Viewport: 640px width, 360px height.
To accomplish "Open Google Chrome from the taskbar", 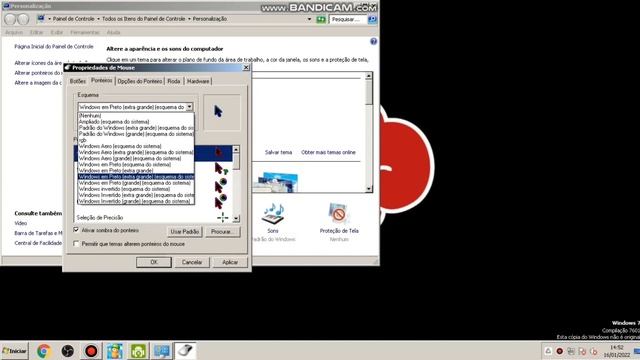I will pyautogui.click(x=44, y=351).
